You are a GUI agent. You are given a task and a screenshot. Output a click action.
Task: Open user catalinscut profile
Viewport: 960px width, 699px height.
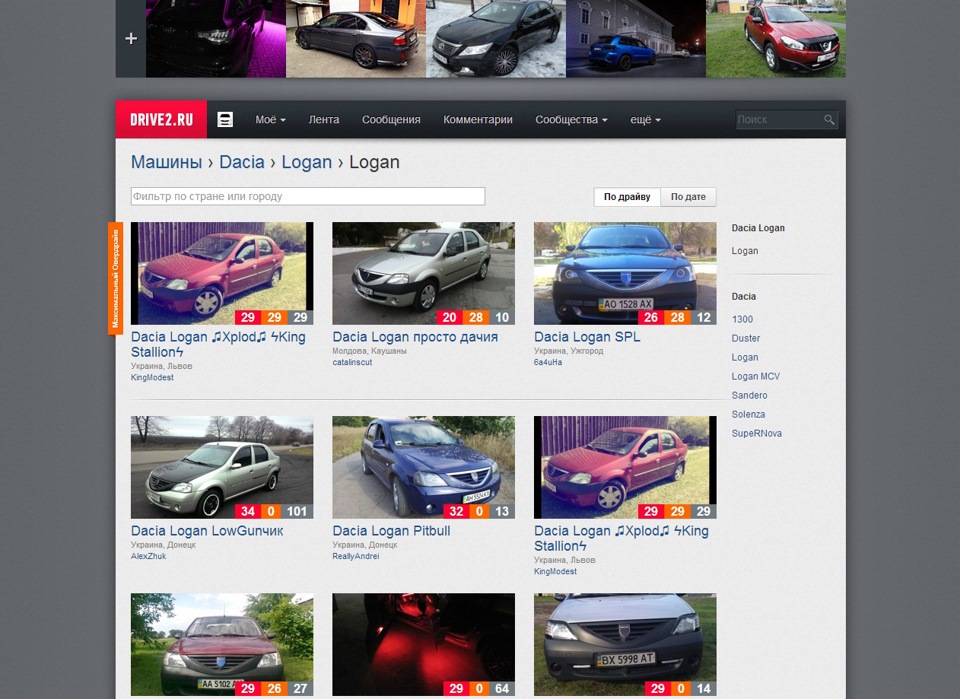coord(352,362)
